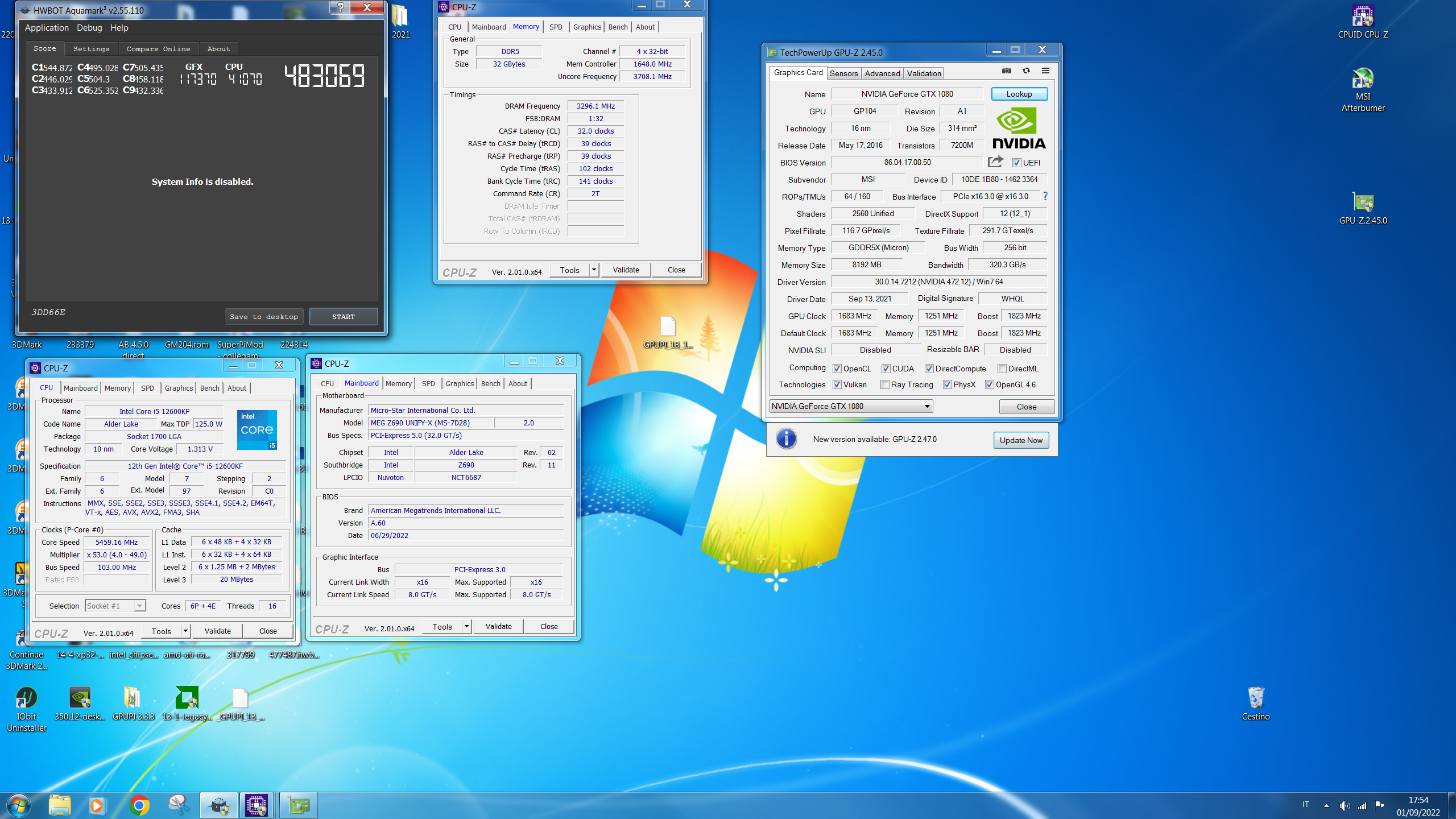Expand Tools dropdown arrow in Mainboard CPU-Z
Viewport: 1456px width, 819px height.
click(x=466, y=627)
